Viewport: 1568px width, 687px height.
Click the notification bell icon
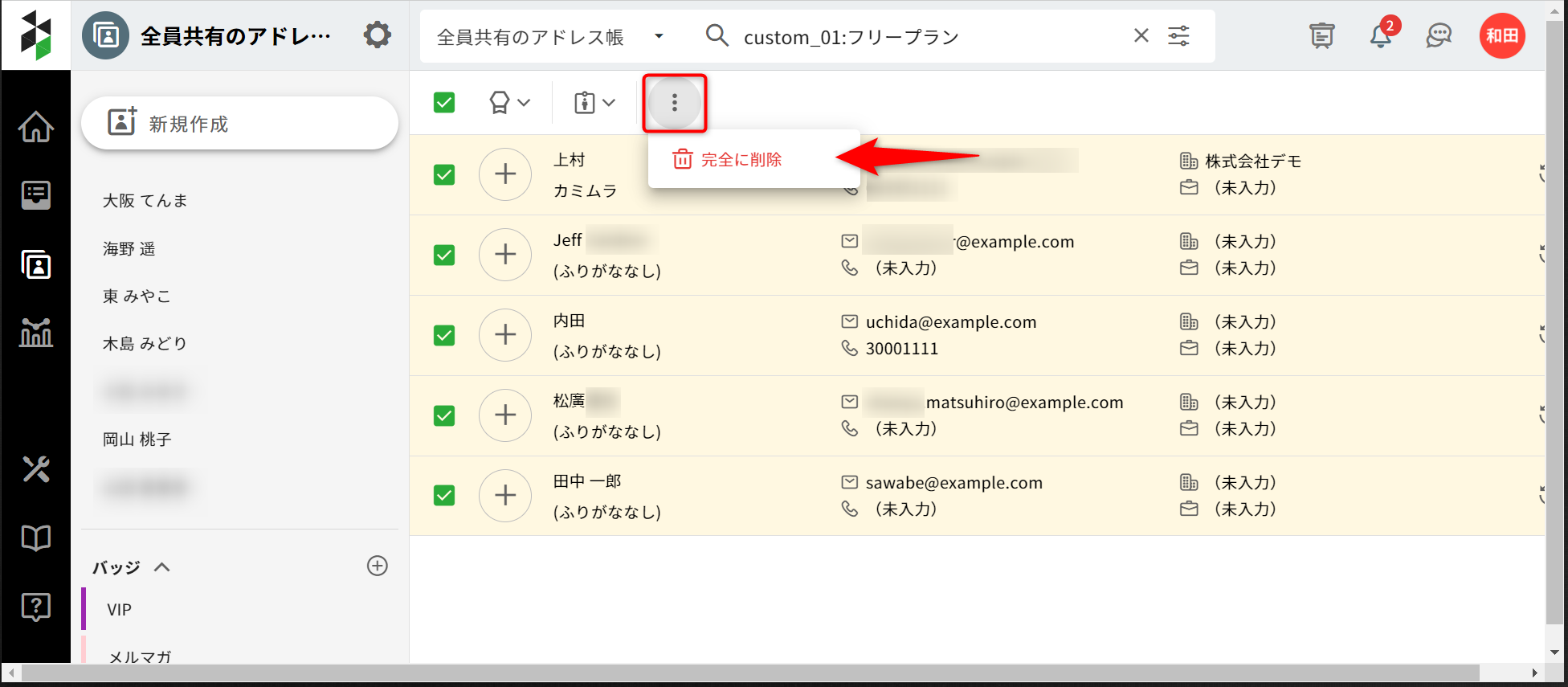pos(1381,35)
